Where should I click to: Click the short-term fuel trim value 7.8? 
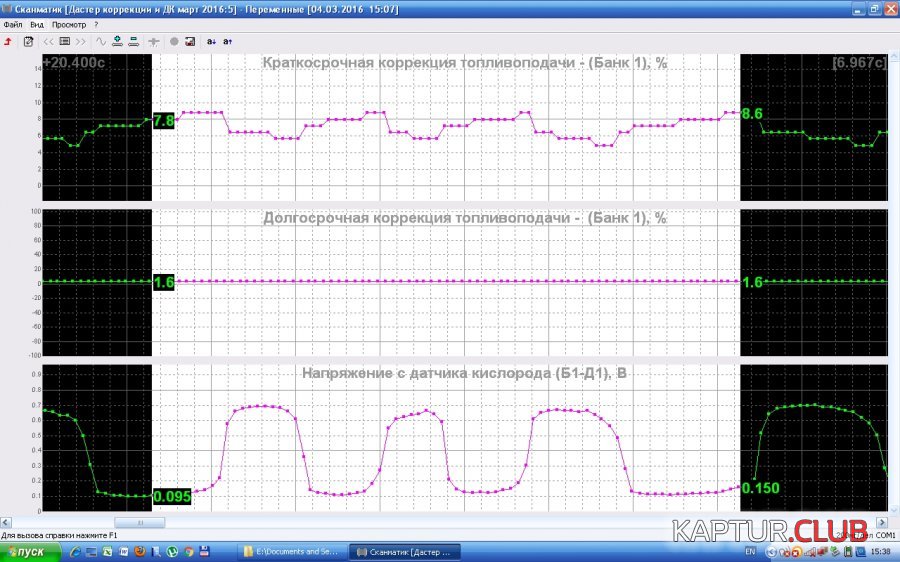point(164,121)
